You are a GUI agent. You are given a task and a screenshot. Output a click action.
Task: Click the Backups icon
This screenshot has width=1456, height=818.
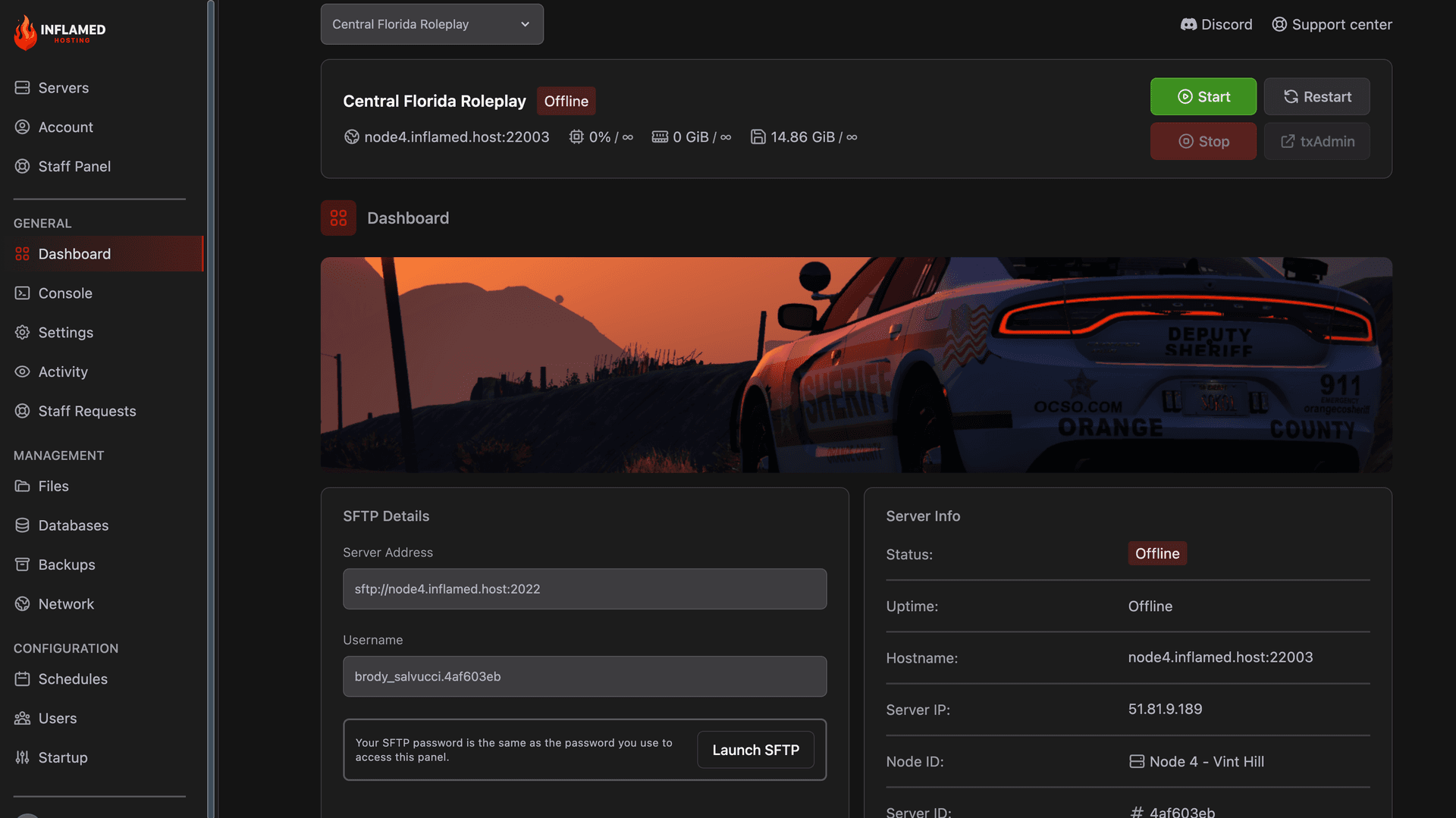pyautogui.click(x=23, y=564)
